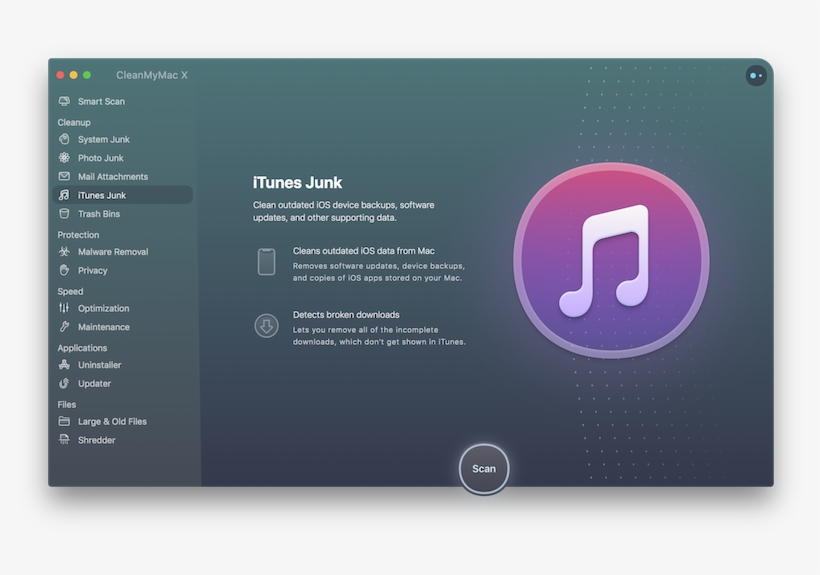This screenshot has width=820, height=575.
Task: Click the Files section header
Action: click(66, 404)
